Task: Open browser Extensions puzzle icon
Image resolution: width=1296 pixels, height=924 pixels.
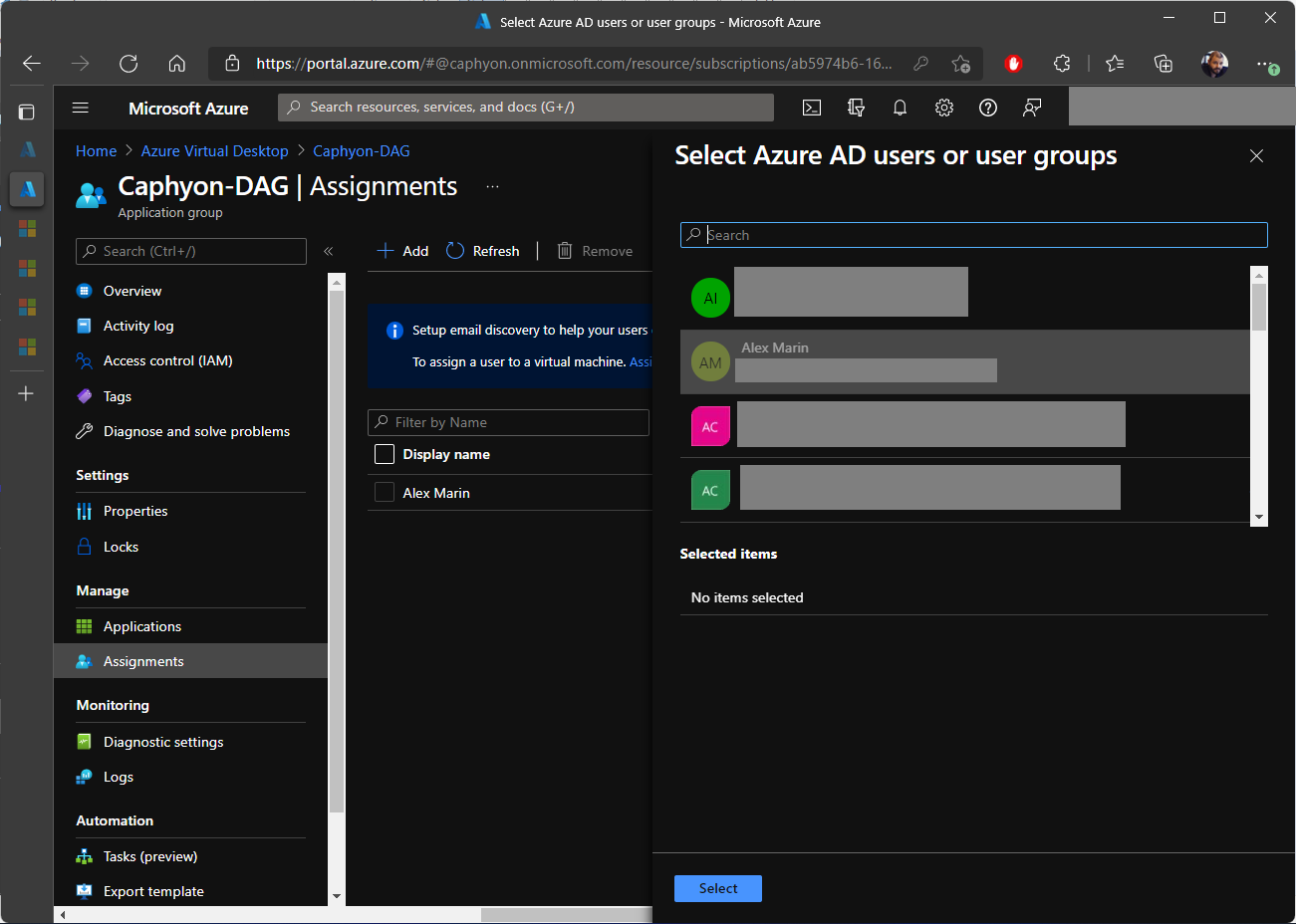Action: (x=1062, y=64)
